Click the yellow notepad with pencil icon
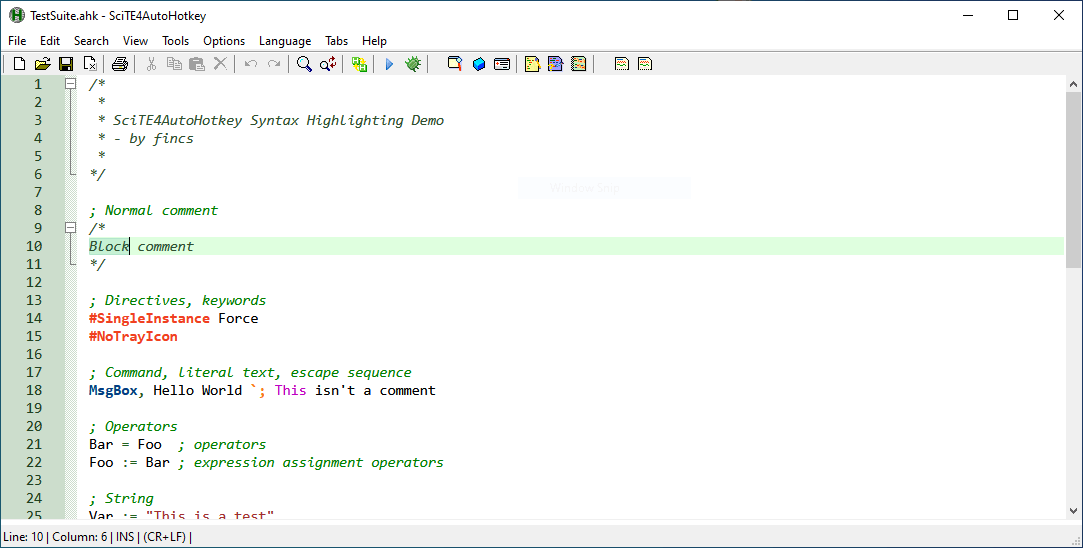The height and width of the screenshot is (548, 1083). point(532,64)
